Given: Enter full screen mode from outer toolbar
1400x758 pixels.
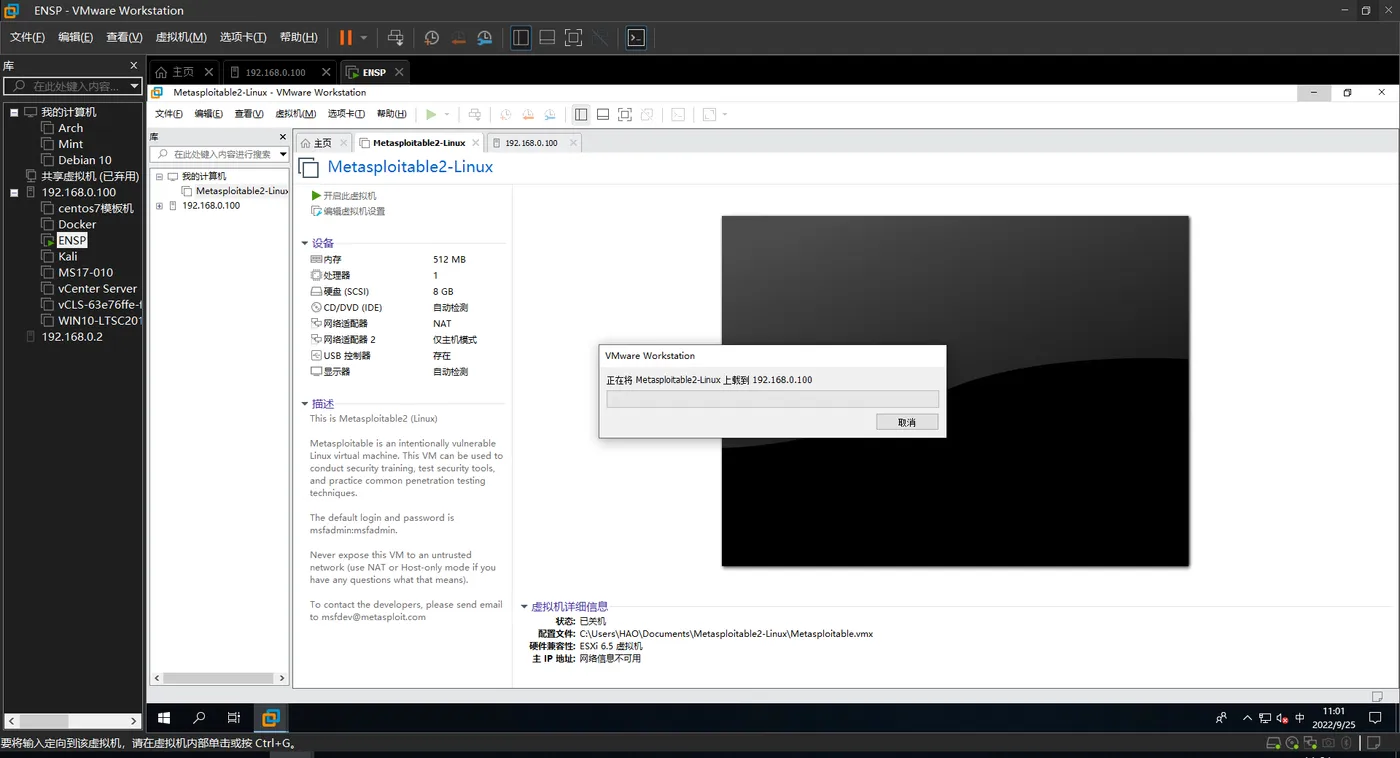Looking at the screenshot, I should tap(573, 38).
